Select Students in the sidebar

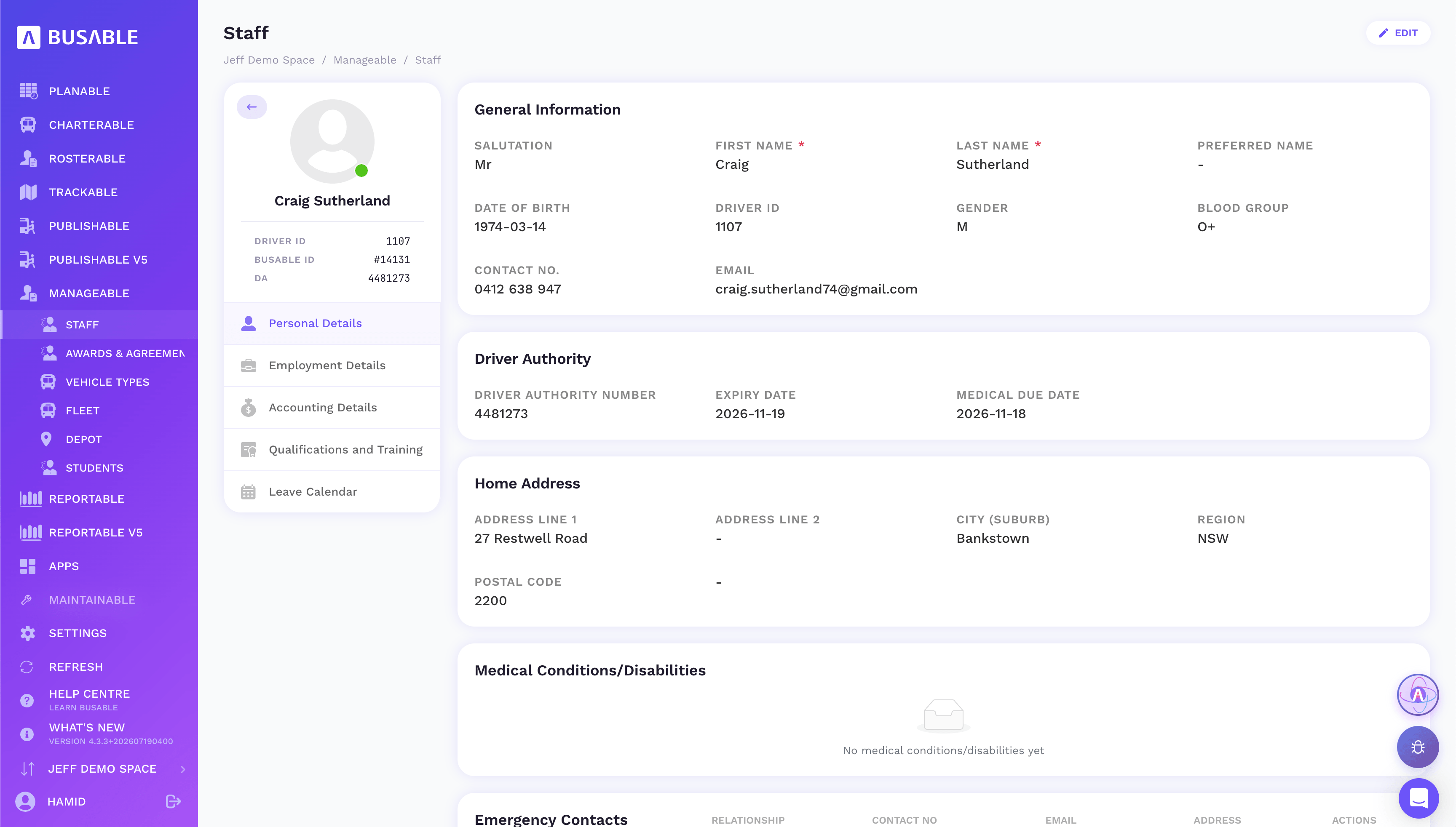point(99,468)
